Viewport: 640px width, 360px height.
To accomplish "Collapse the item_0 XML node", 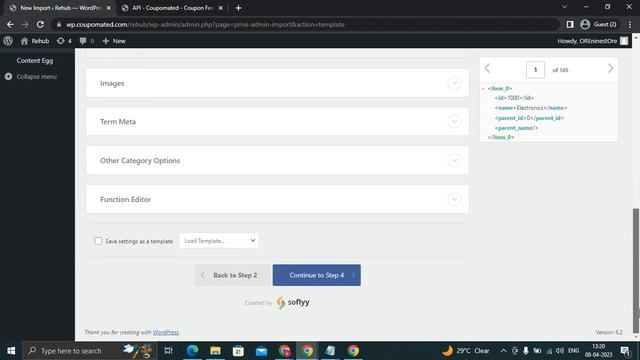I will click(x=484, y=89).
